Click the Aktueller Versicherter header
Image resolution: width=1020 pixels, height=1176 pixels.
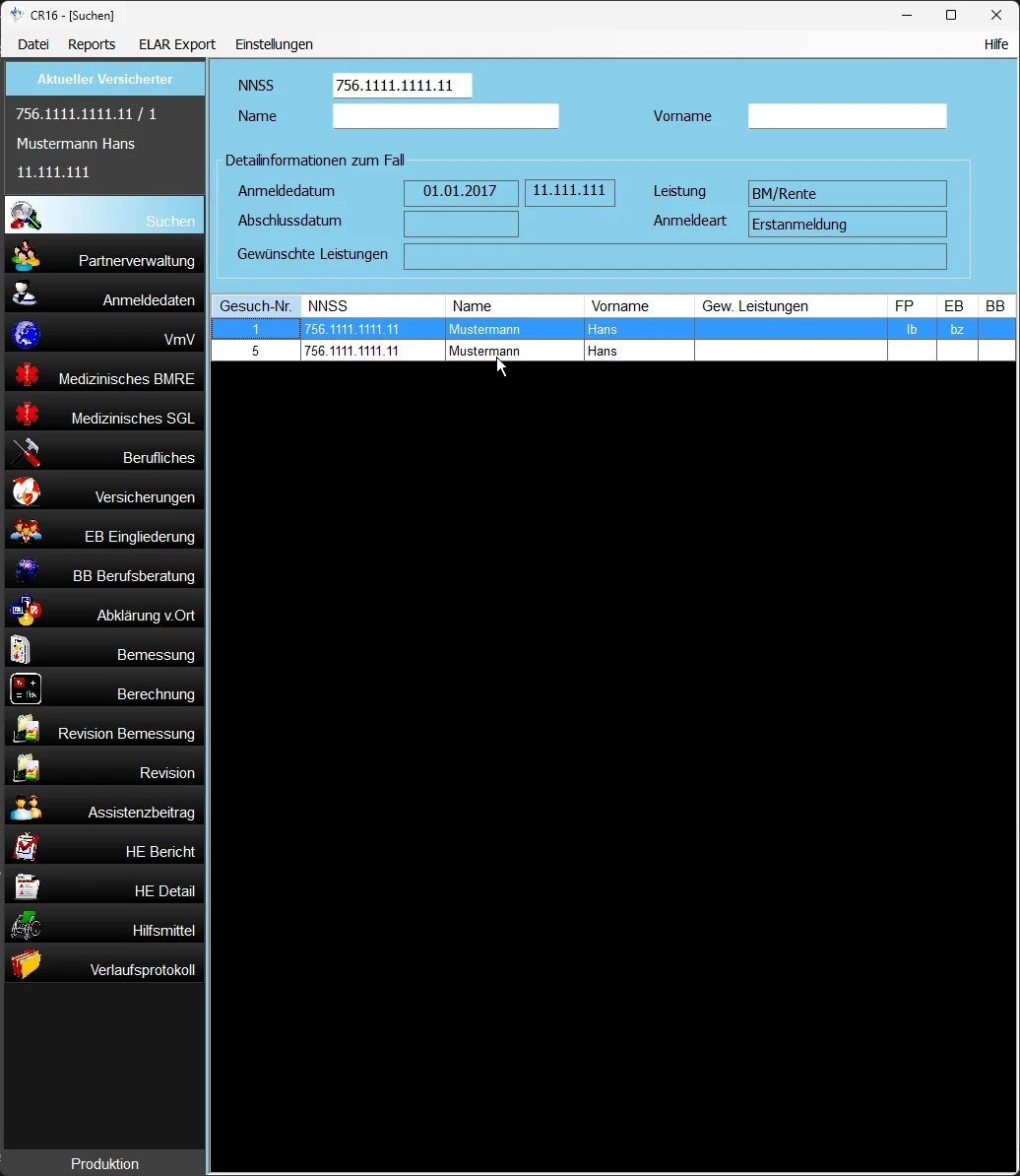coord(105,79)
